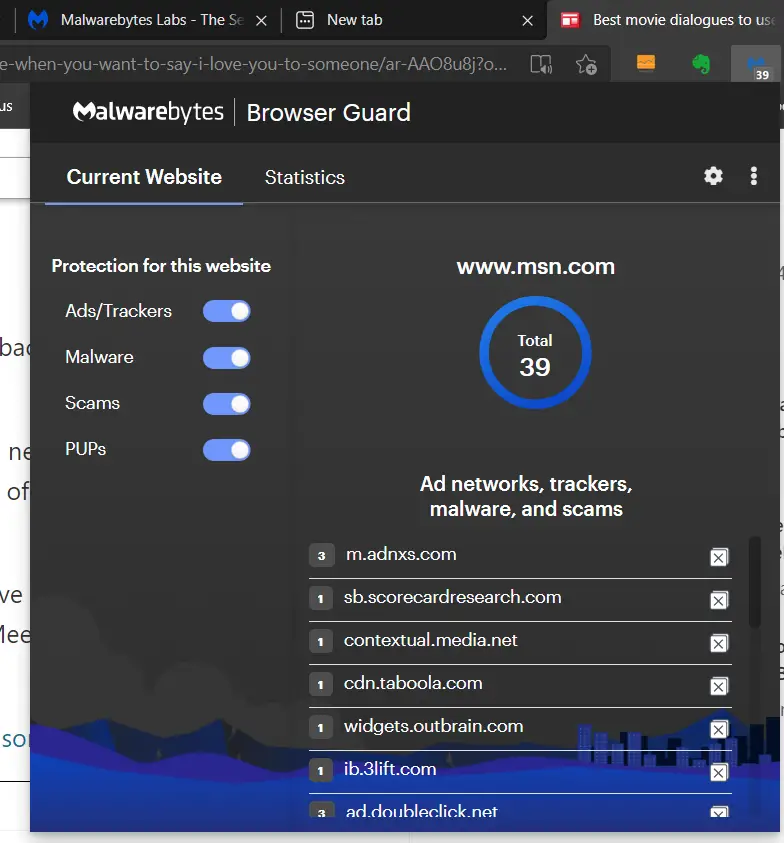Viewport: 784px width, 843px height.
Task: Click the Browser Guard title text
Action: point(329,113)
